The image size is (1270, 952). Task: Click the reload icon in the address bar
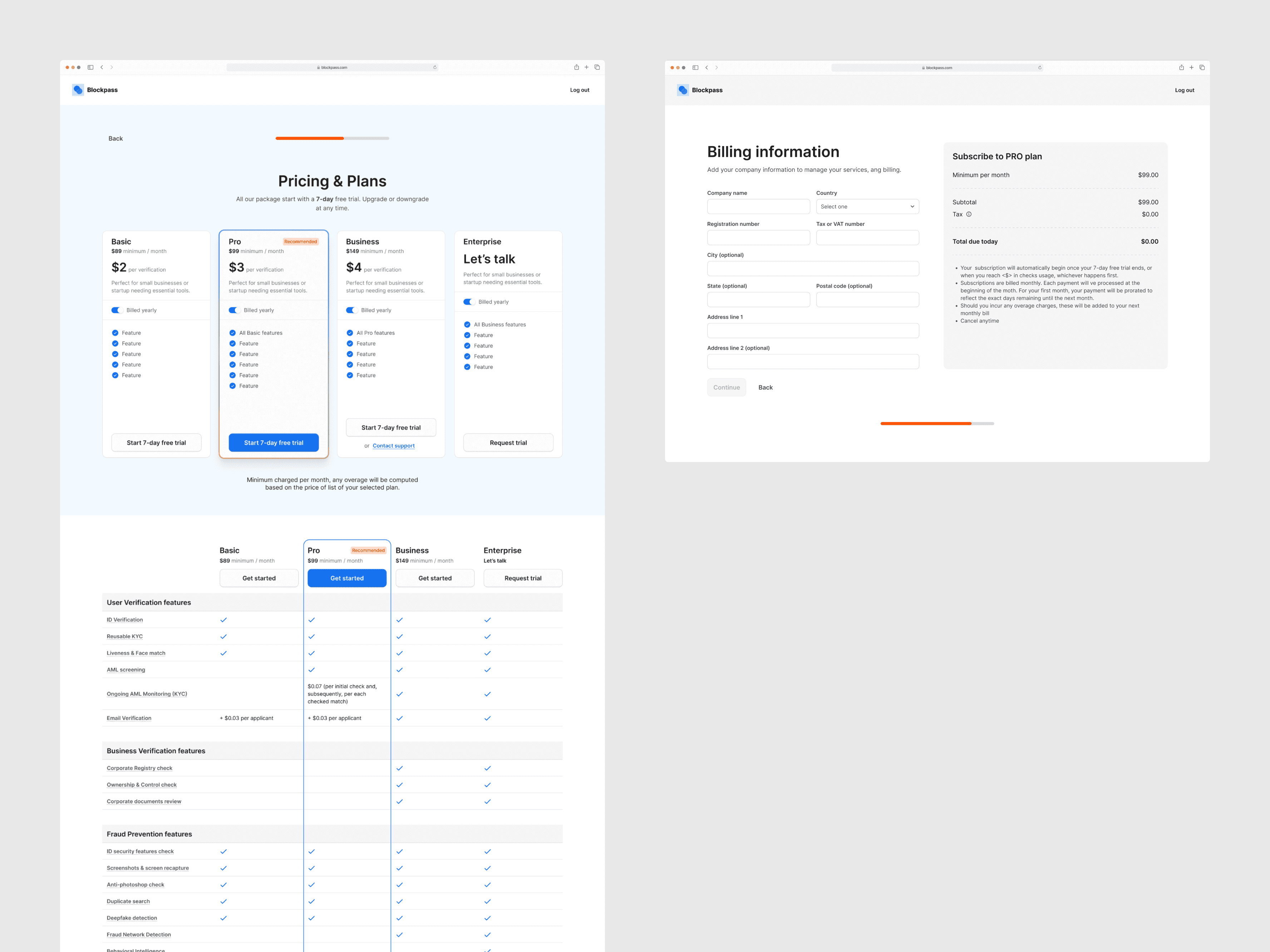(x=435, y=67)
